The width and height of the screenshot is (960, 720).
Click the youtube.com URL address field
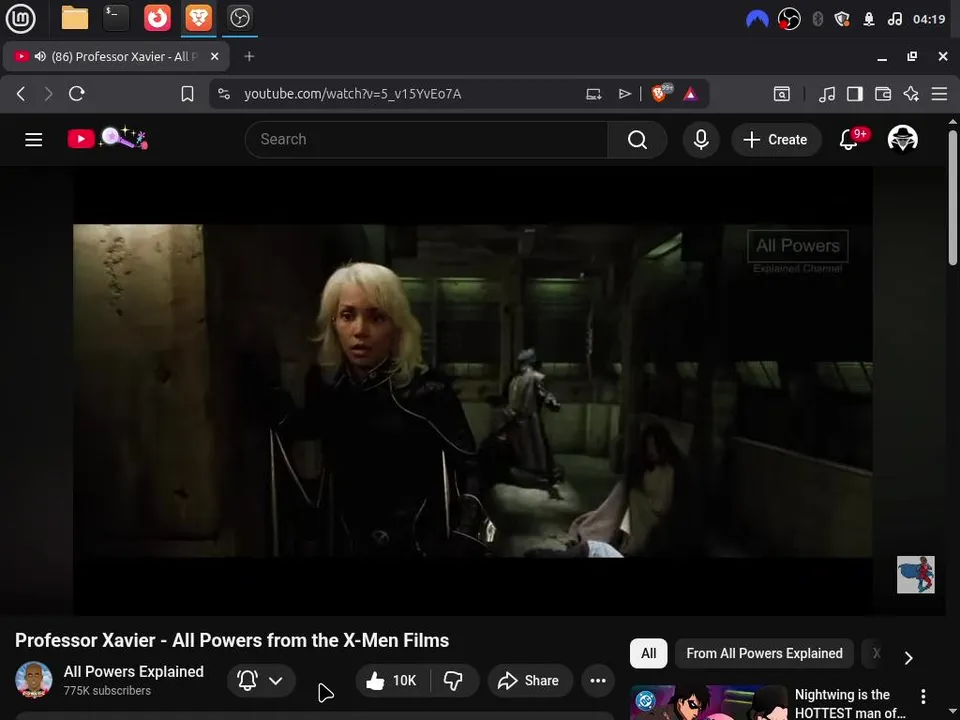click(353, 94)
